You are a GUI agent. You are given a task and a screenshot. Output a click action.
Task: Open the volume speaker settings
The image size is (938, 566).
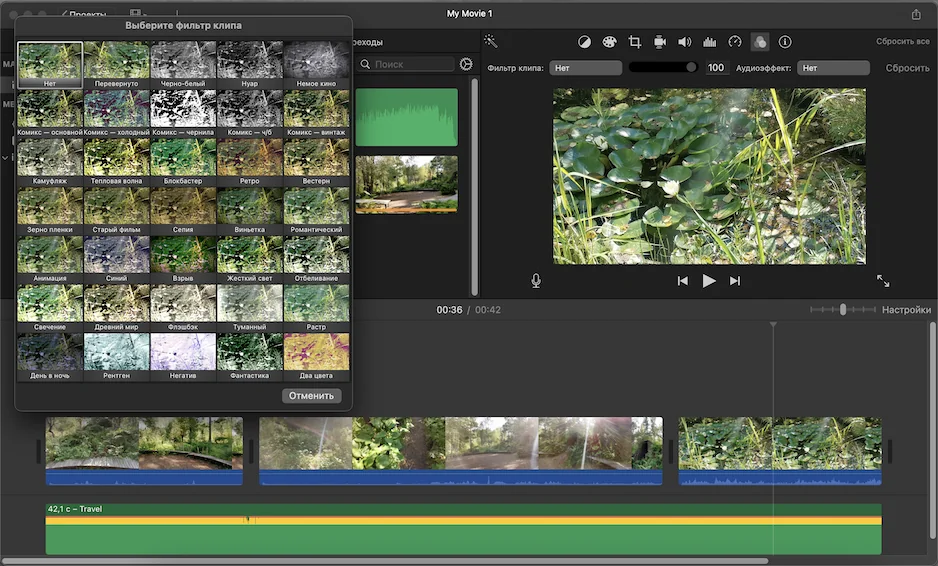click(685, 42)
